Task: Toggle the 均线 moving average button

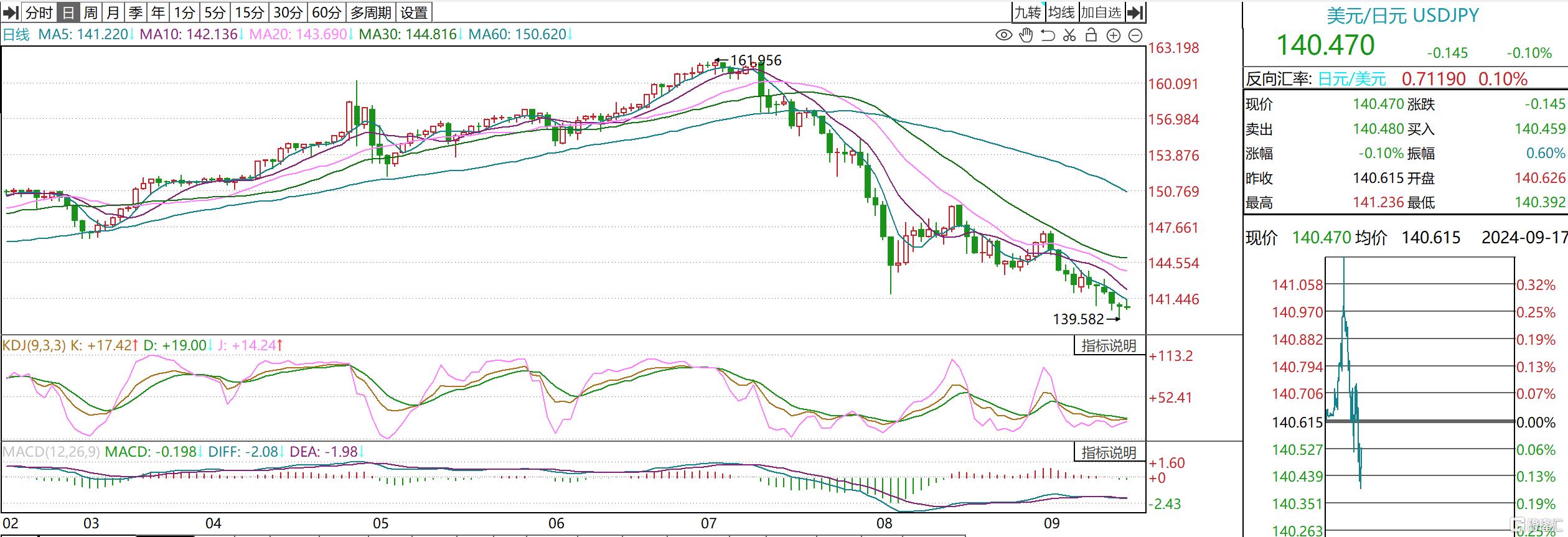Action: [x=1061, y=12]
